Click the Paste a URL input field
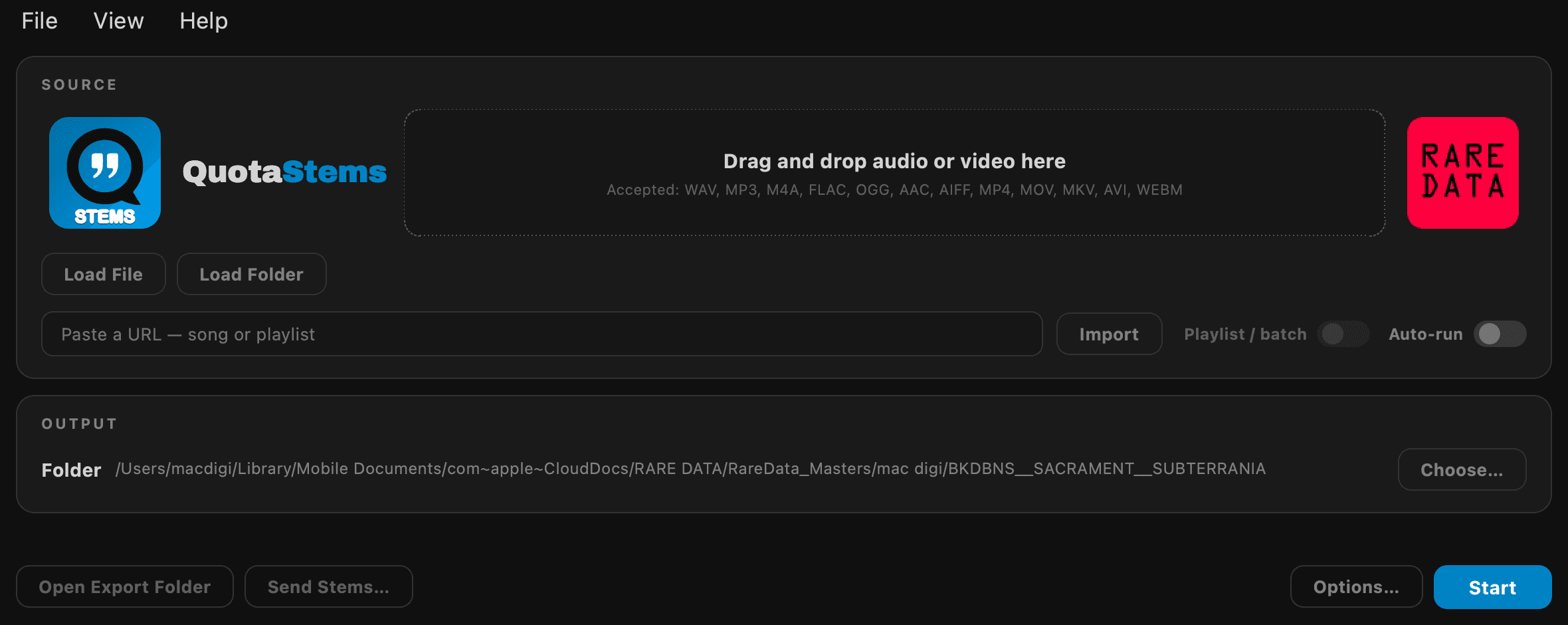Viewport: 1568px width, 625px height. coord(542,334)
